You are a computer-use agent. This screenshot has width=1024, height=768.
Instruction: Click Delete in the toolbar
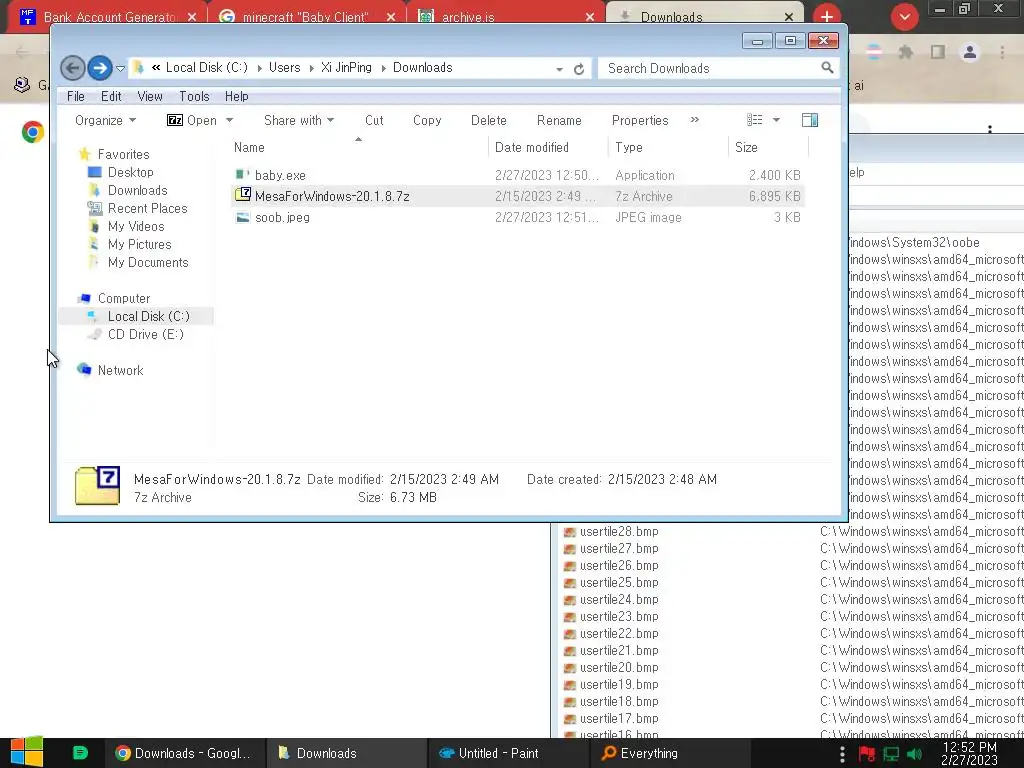pyautogui.click(x=488, y=120)
